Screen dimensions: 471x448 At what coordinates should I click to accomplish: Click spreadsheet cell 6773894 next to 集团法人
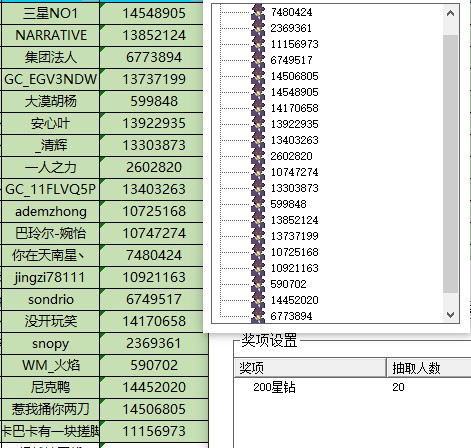click(x=151, y=57)
